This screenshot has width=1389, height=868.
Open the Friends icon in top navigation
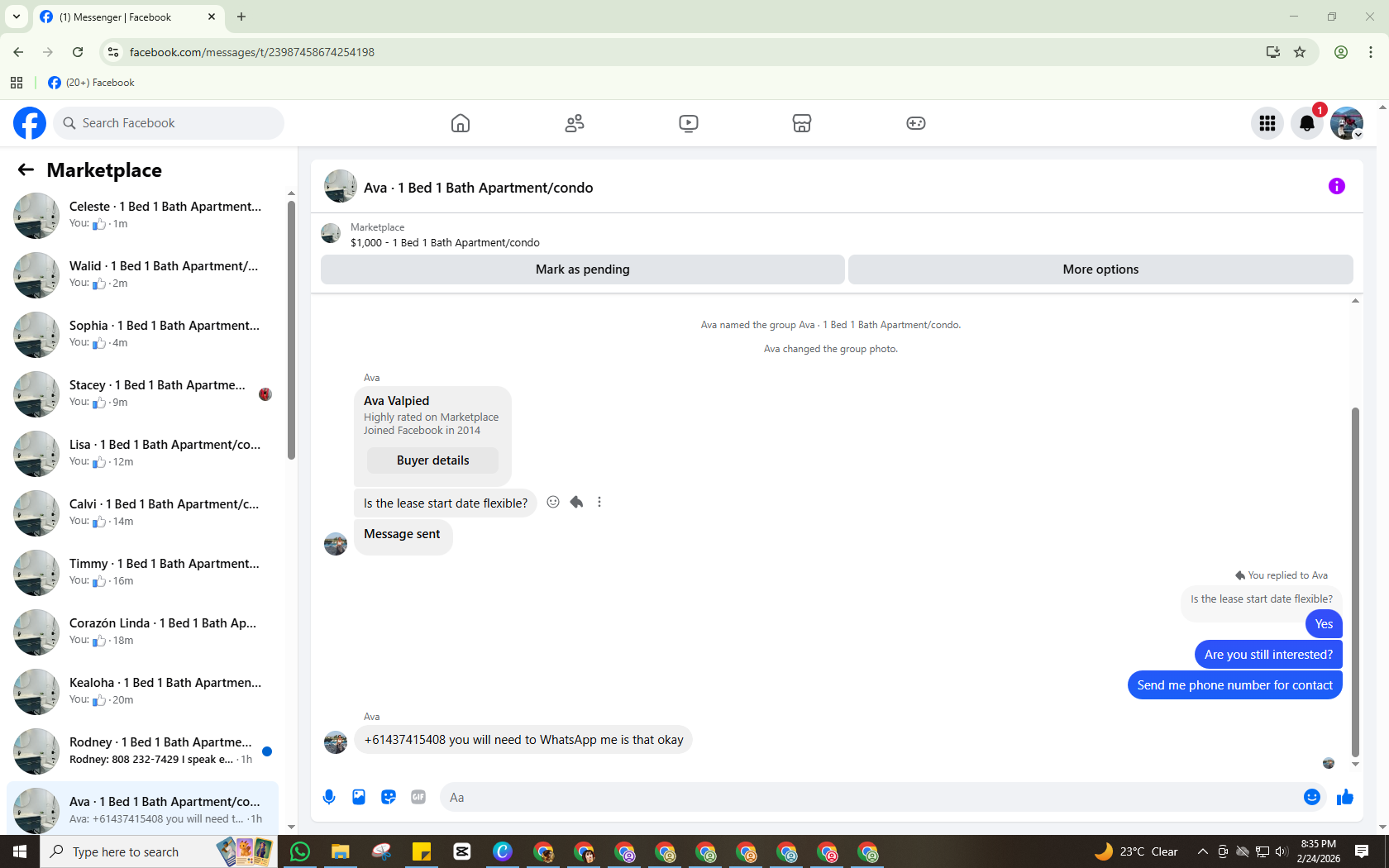coord(575,123)
